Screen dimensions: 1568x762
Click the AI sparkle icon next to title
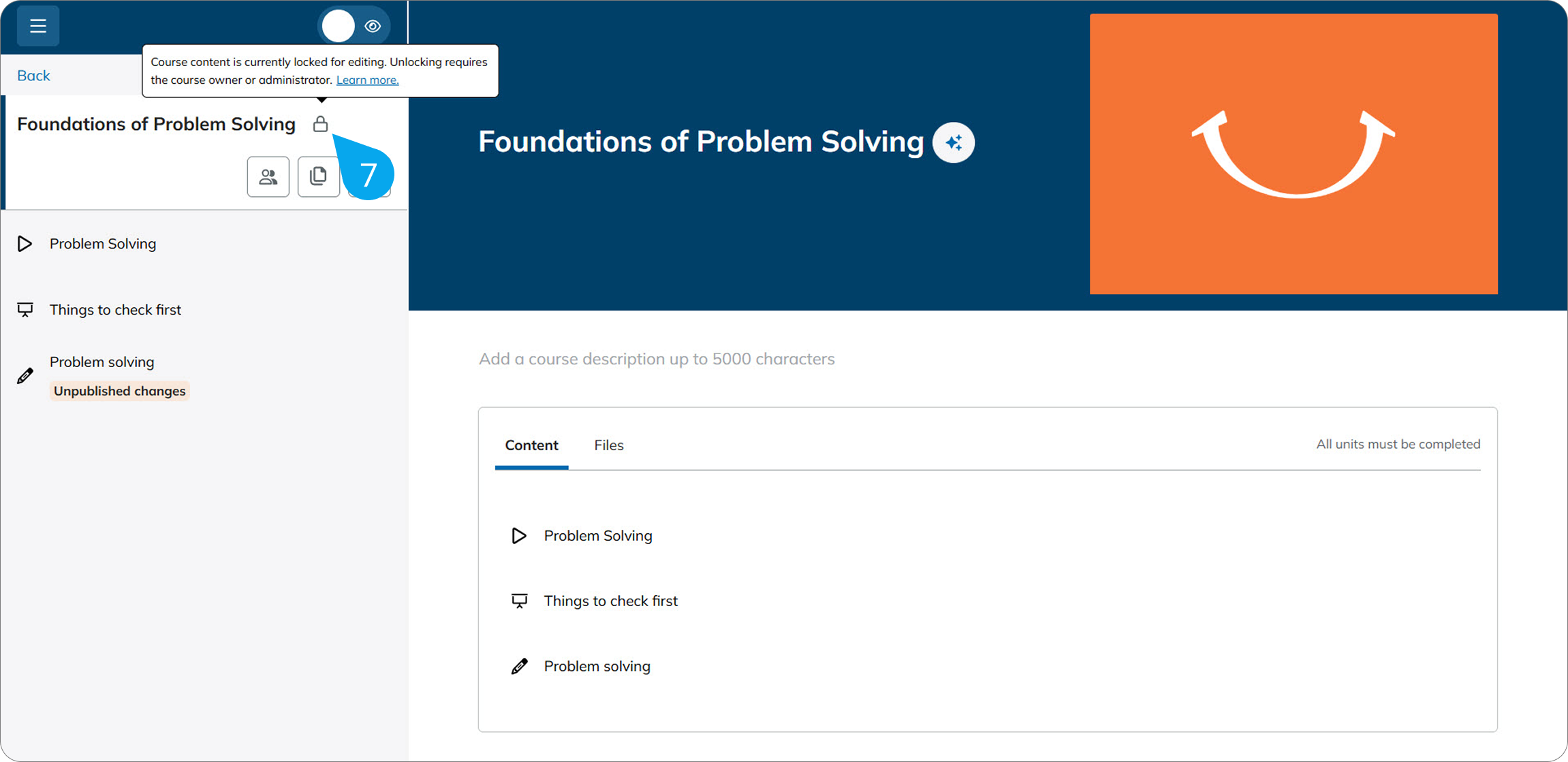[953, 142]
